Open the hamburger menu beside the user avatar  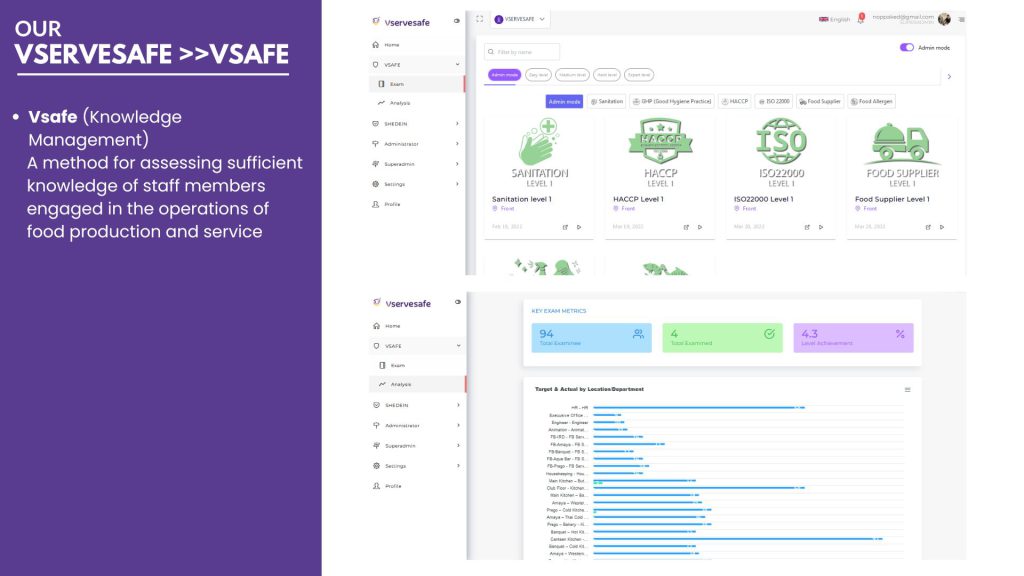(x=961, y=20)
